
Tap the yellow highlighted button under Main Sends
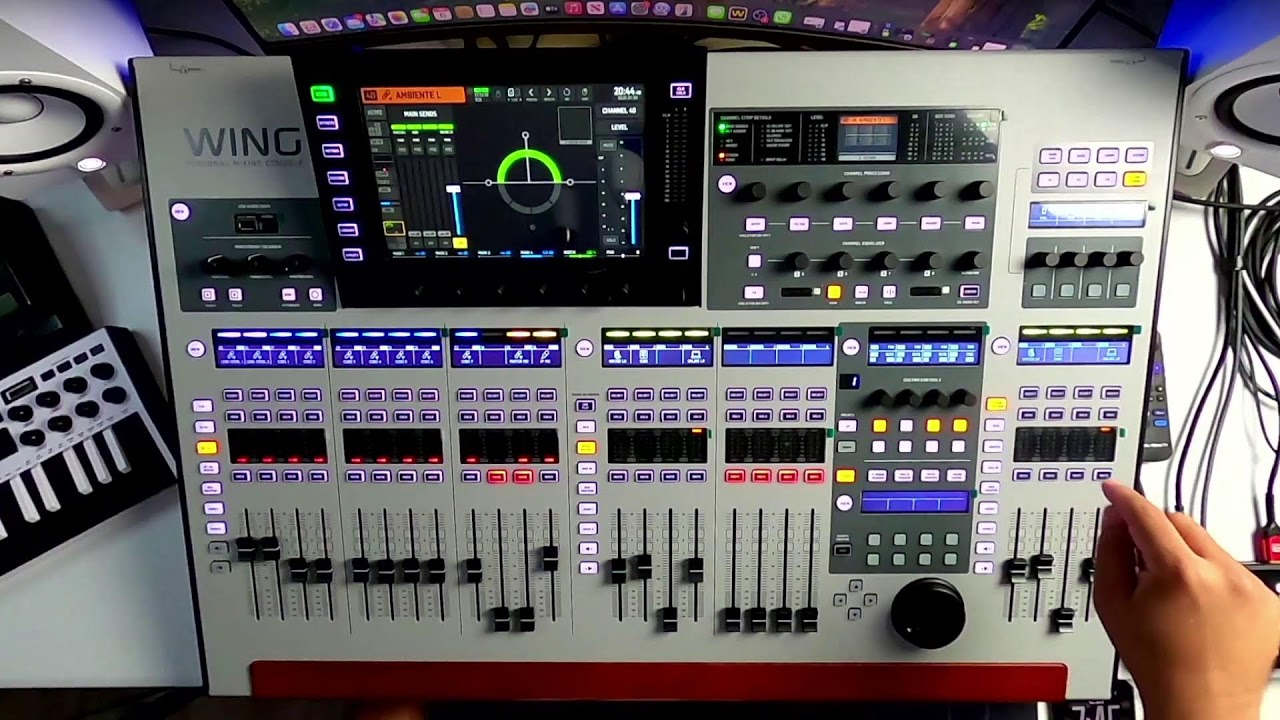[460, 243]
